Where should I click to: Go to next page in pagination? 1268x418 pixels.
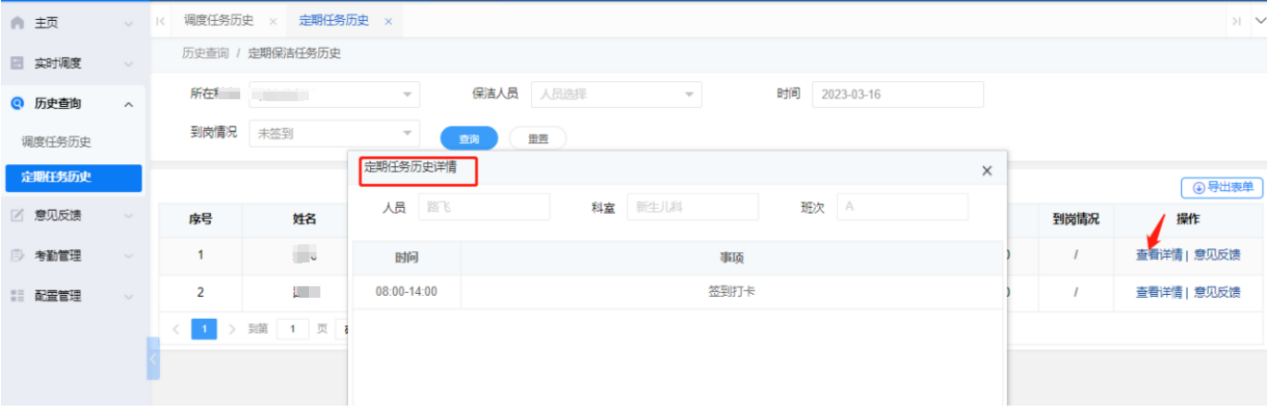pyautogui.click(x=231, y=328)
